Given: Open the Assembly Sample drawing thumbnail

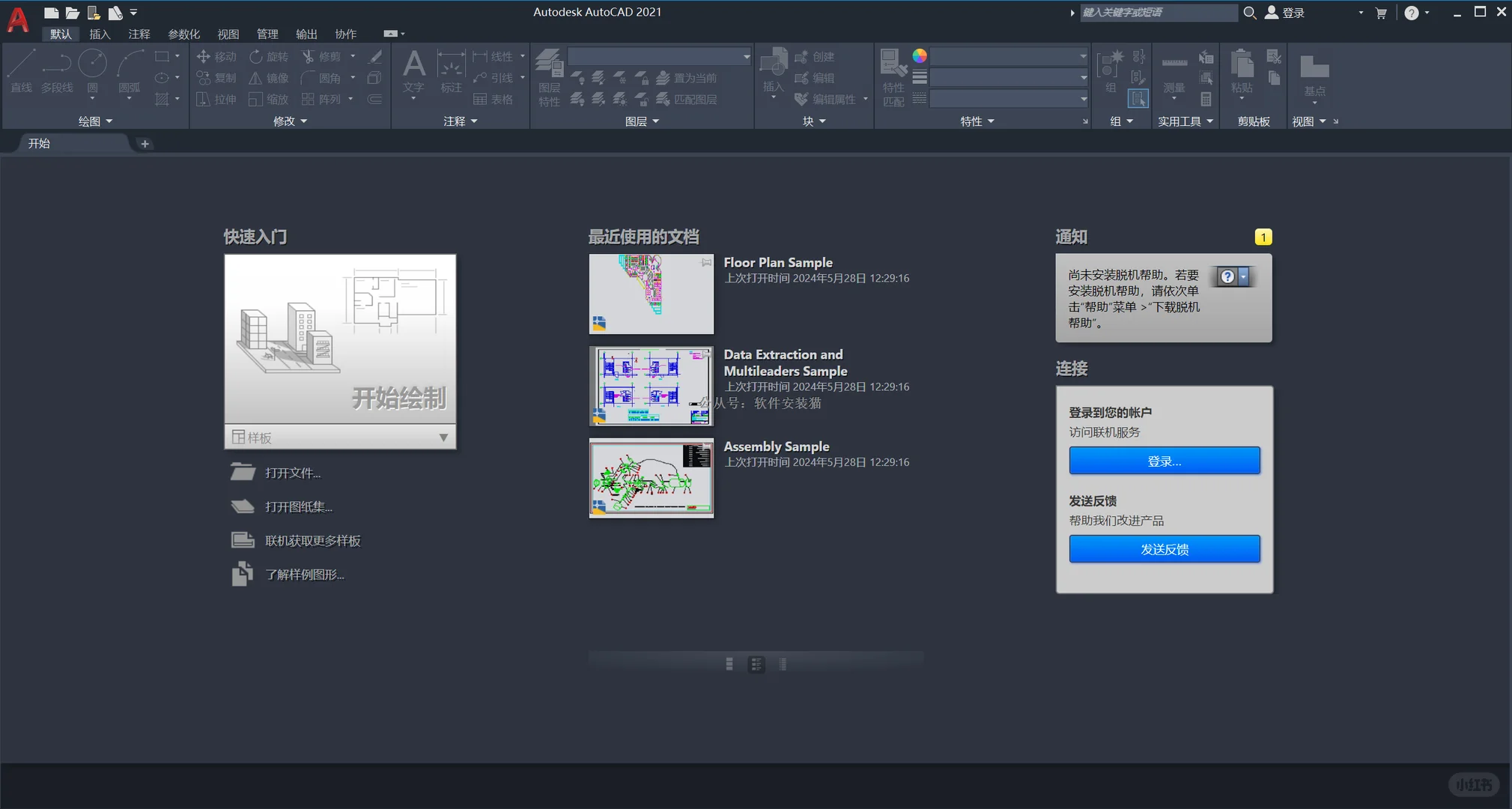Looking at the screenshot, I should 651,479.
